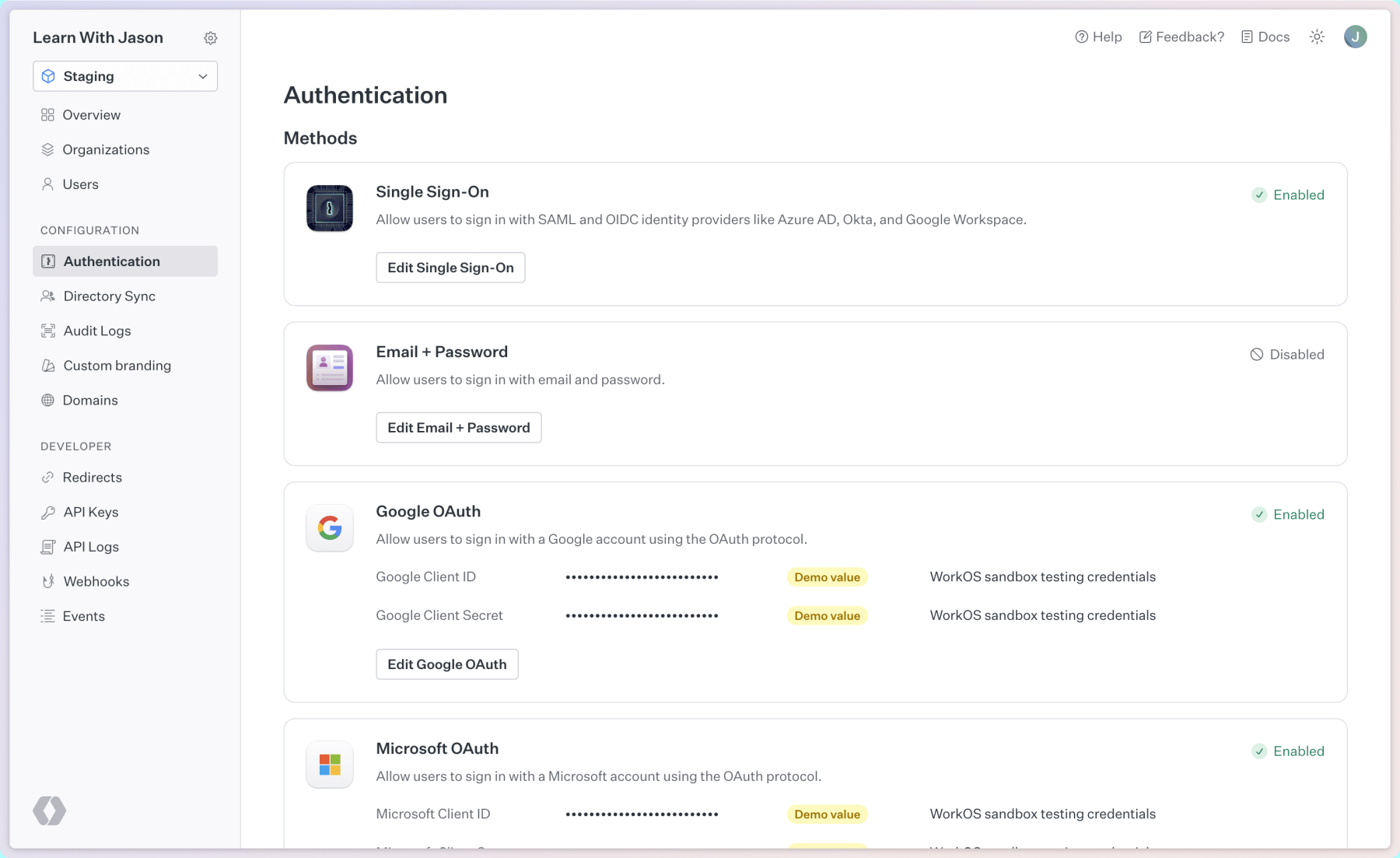This screenshot has height=858, width=1400.
Task: Click the Webhooks icon
Action: (48, 581)
